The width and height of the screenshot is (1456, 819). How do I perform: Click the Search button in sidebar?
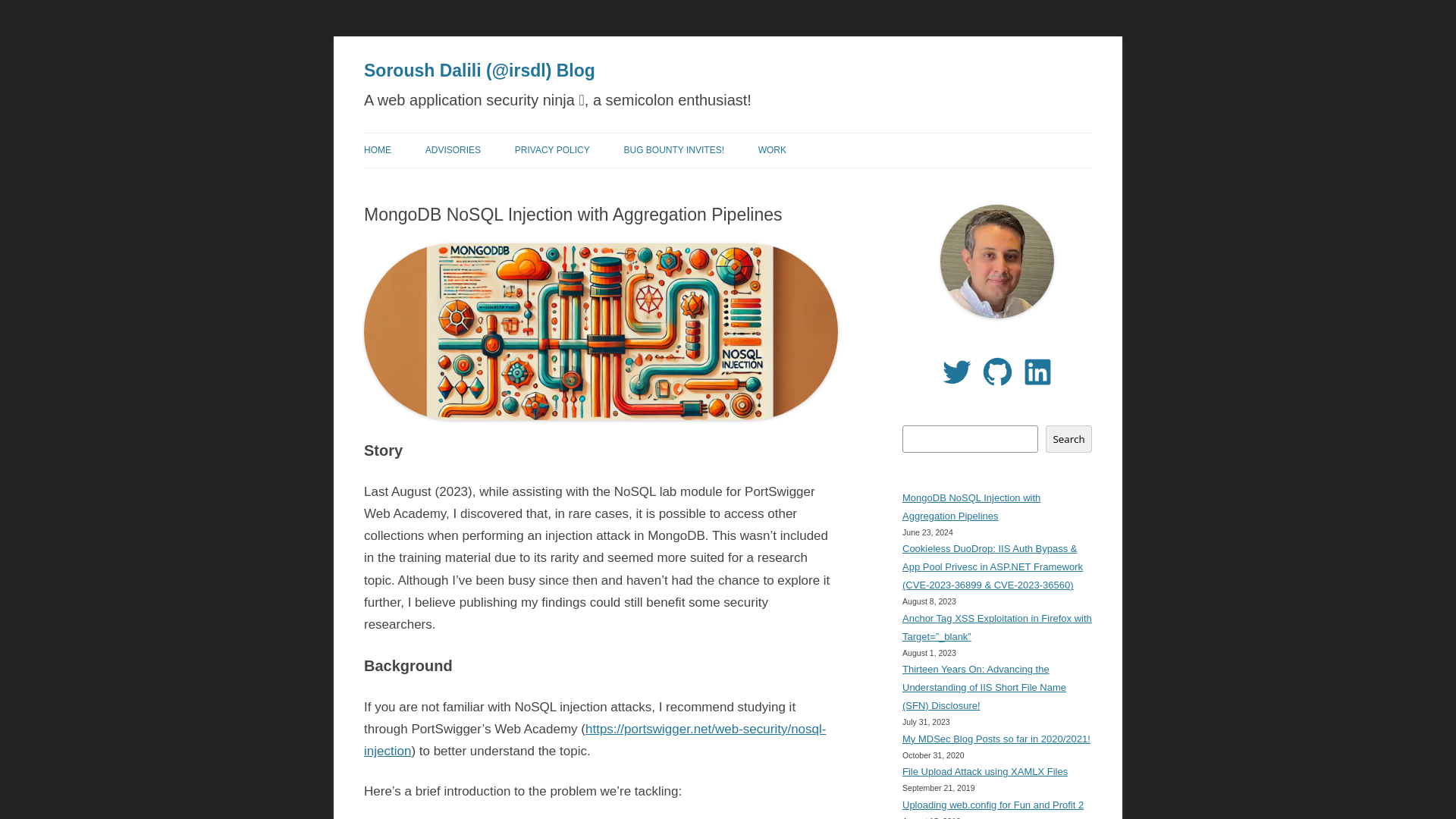pyautogui.click(x=1068, y=439)
